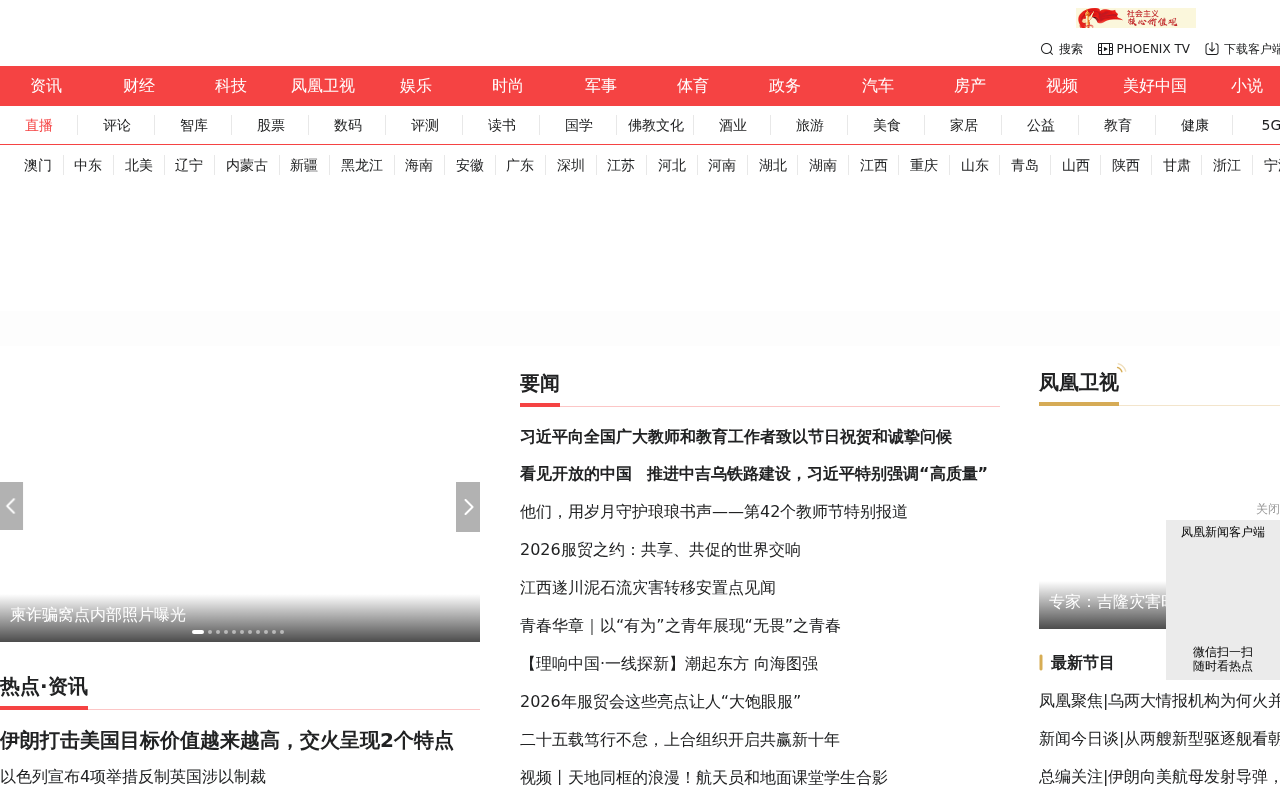Open 凤凰聚焦 program link
This screenshot has width=1280, height=800.
1160,702
